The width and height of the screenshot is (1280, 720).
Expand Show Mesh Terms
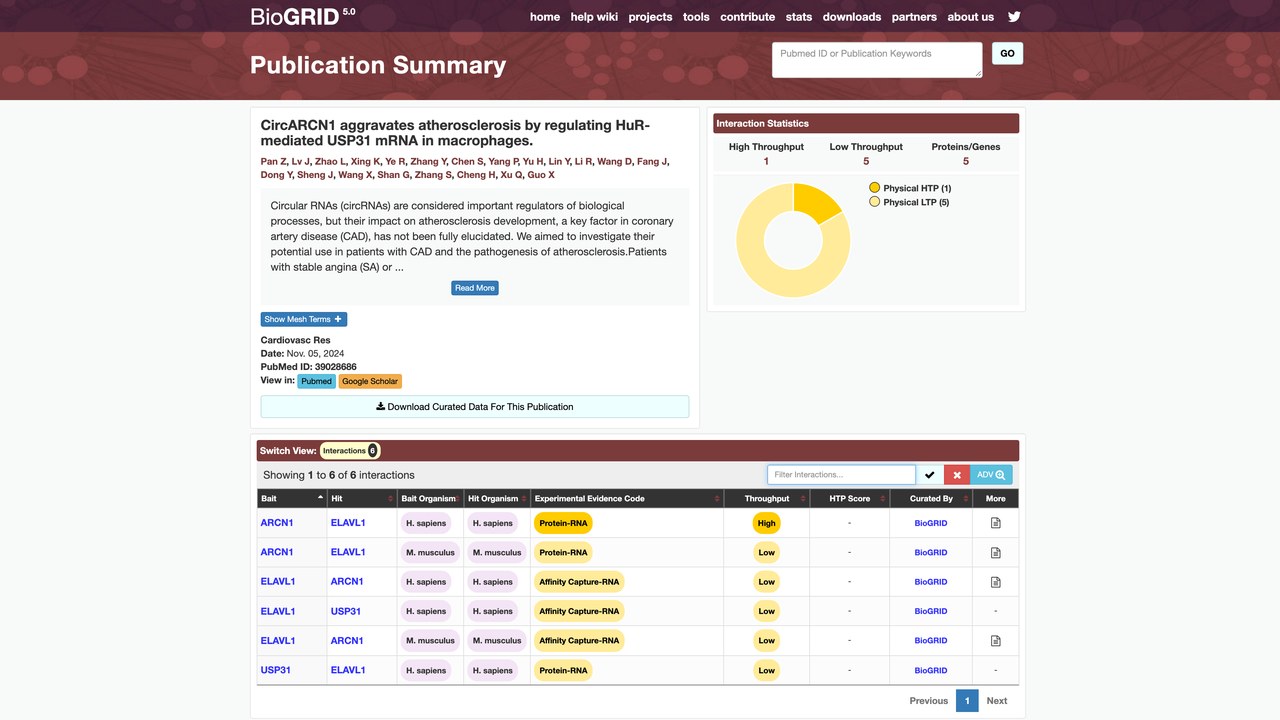[x=304, y=319]
